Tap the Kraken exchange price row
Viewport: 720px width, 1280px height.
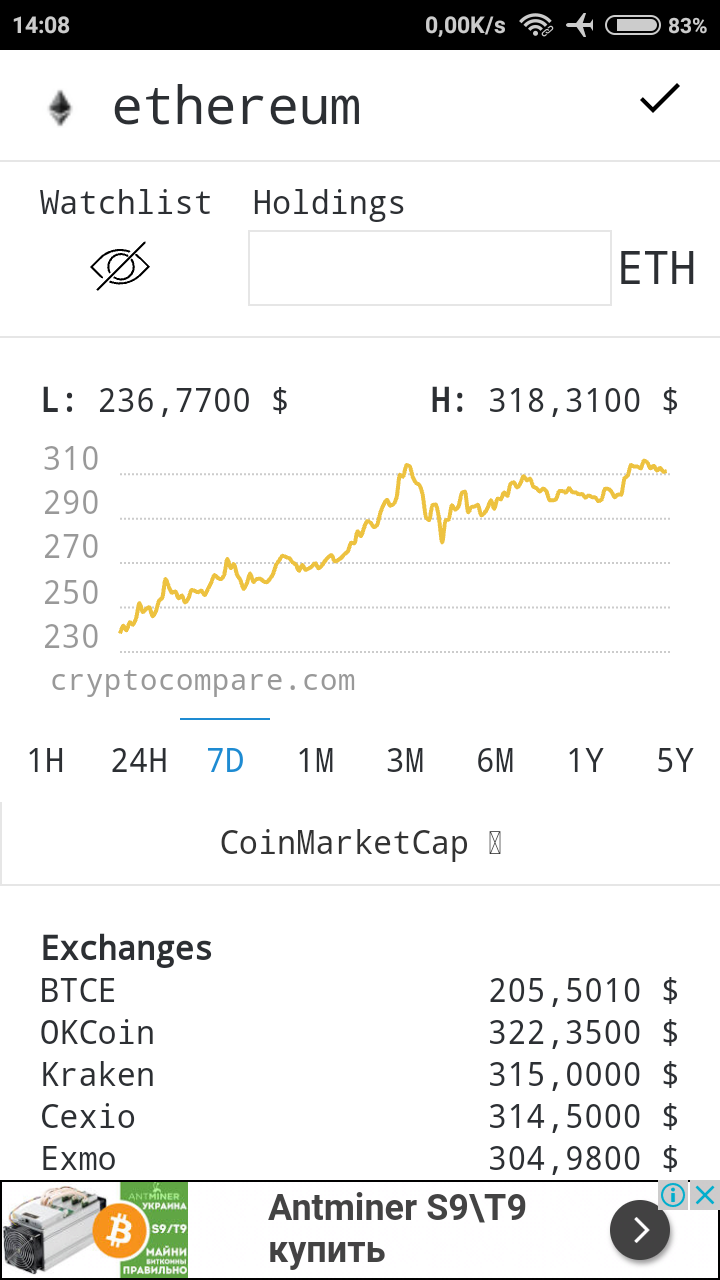(x=360, y=1075)
